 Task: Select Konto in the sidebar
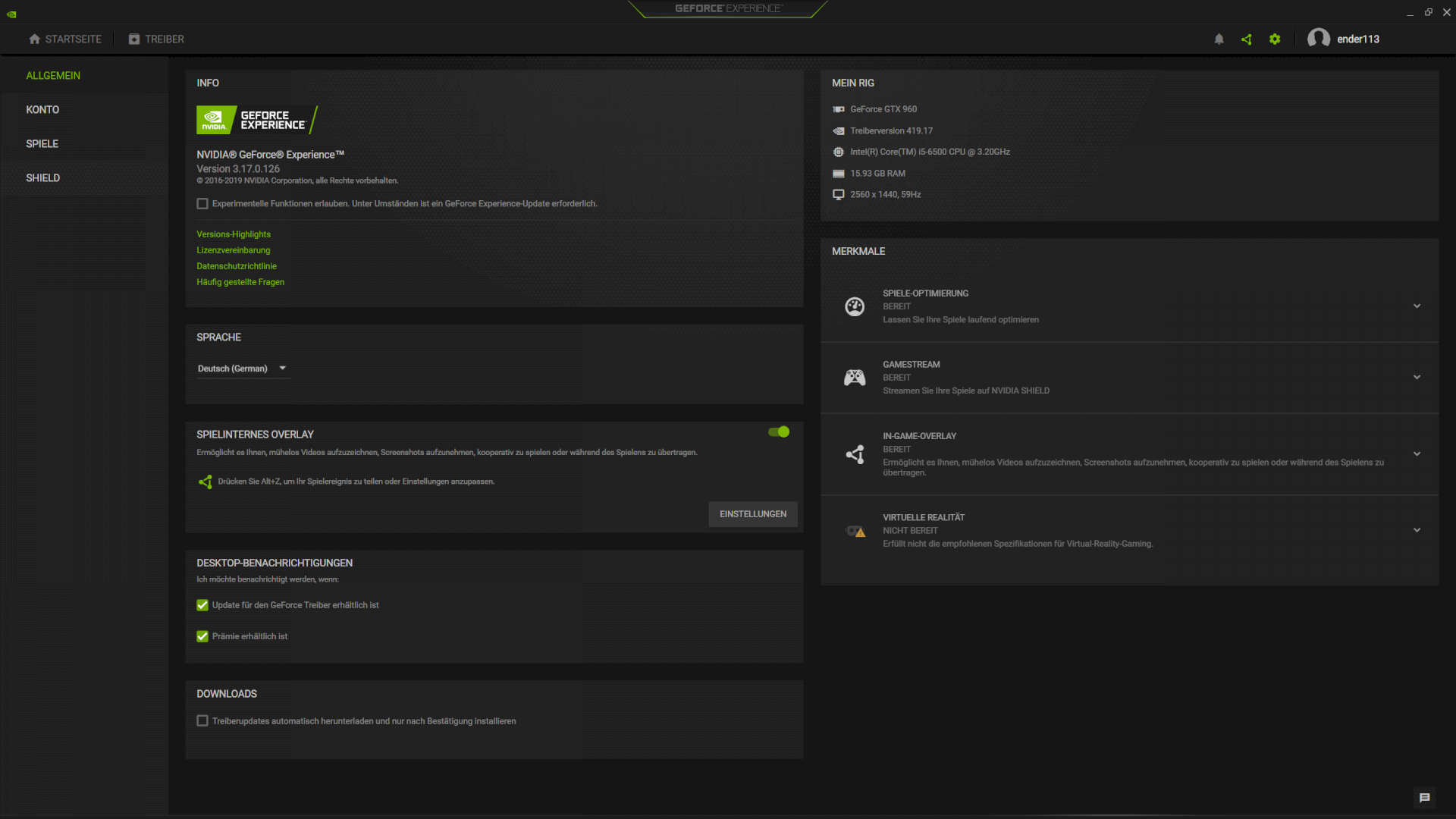pos(84,110)
